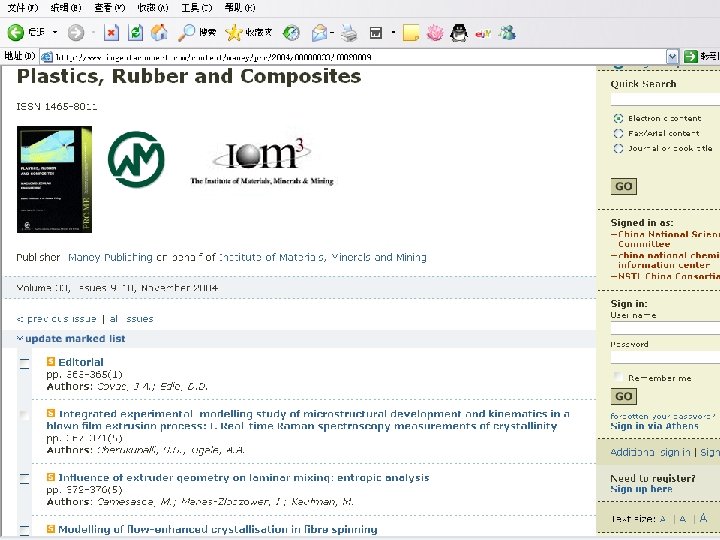Click the QQ penguin icon
720x540 pixels.
click(x=459, y=33)
